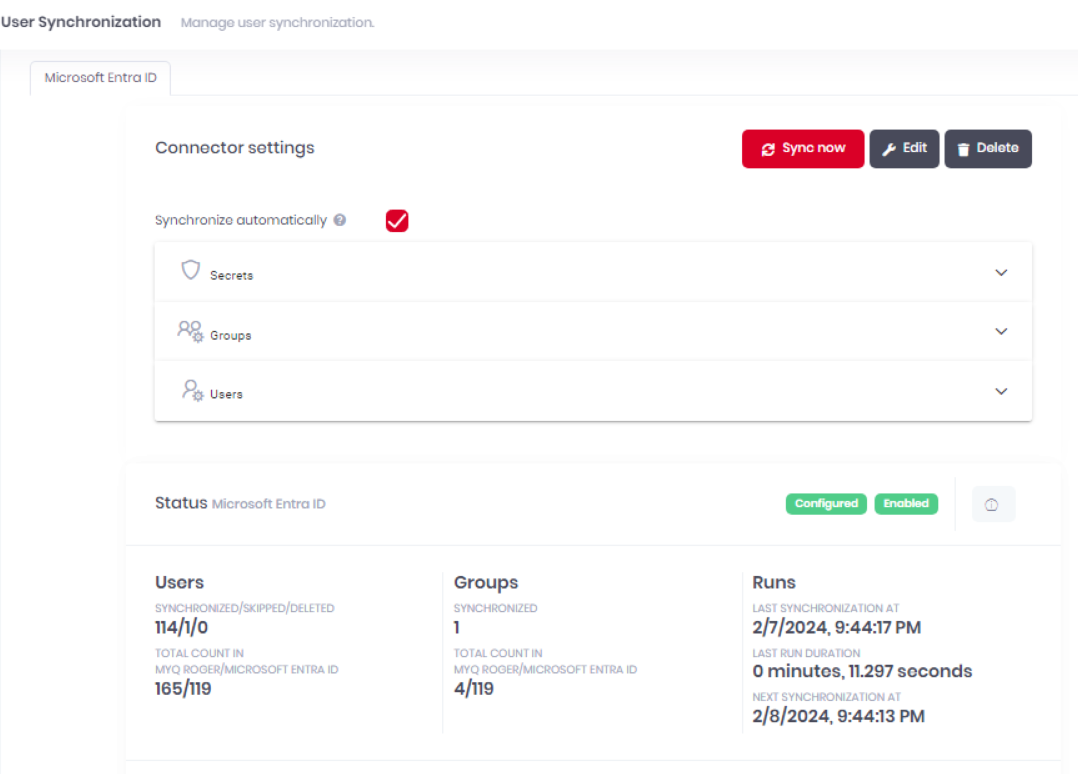Click the Connector settings heading
Screen dimensions: 1078x774
tap(234, 148)
